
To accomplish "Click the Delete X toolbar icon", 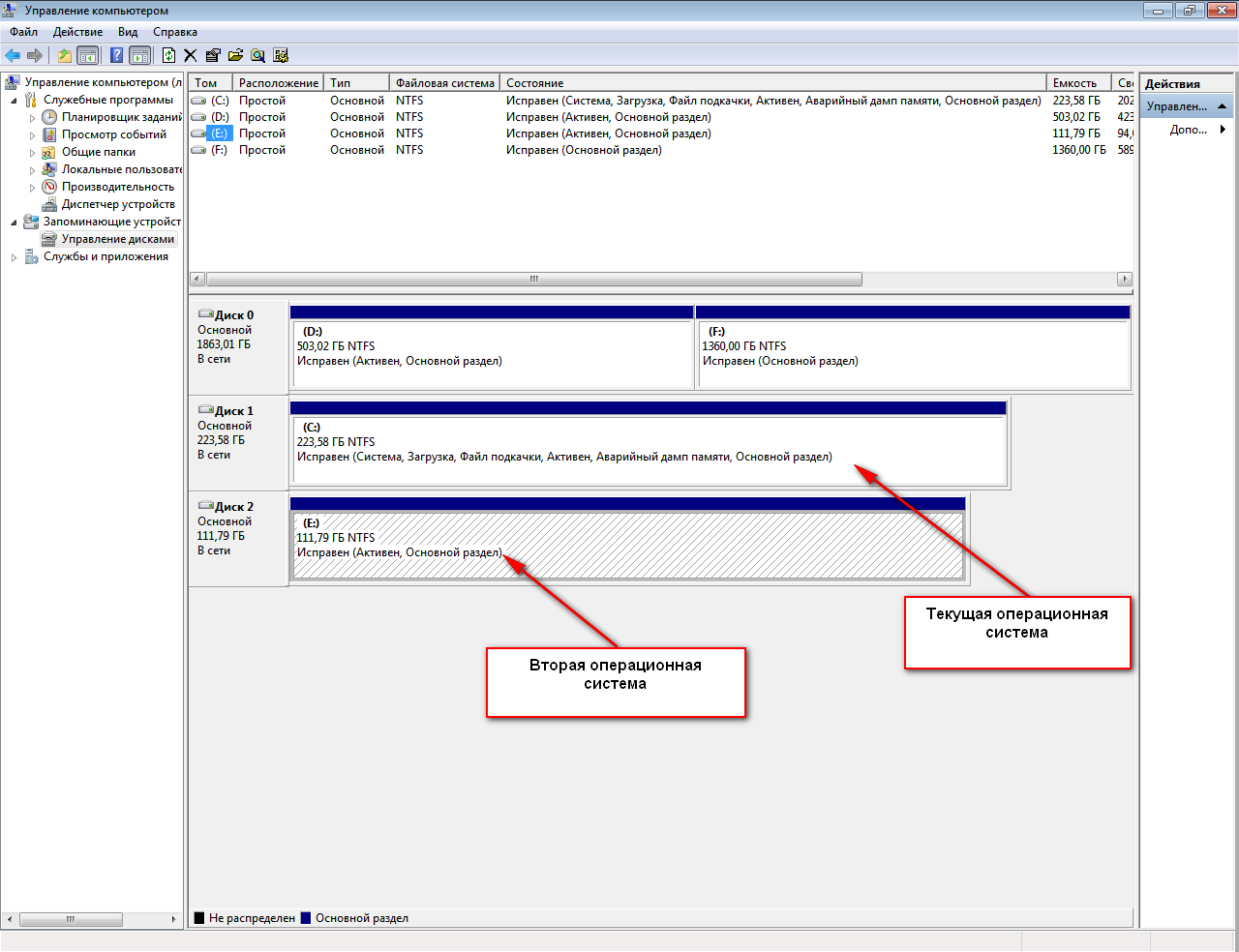I will point(191,55).
